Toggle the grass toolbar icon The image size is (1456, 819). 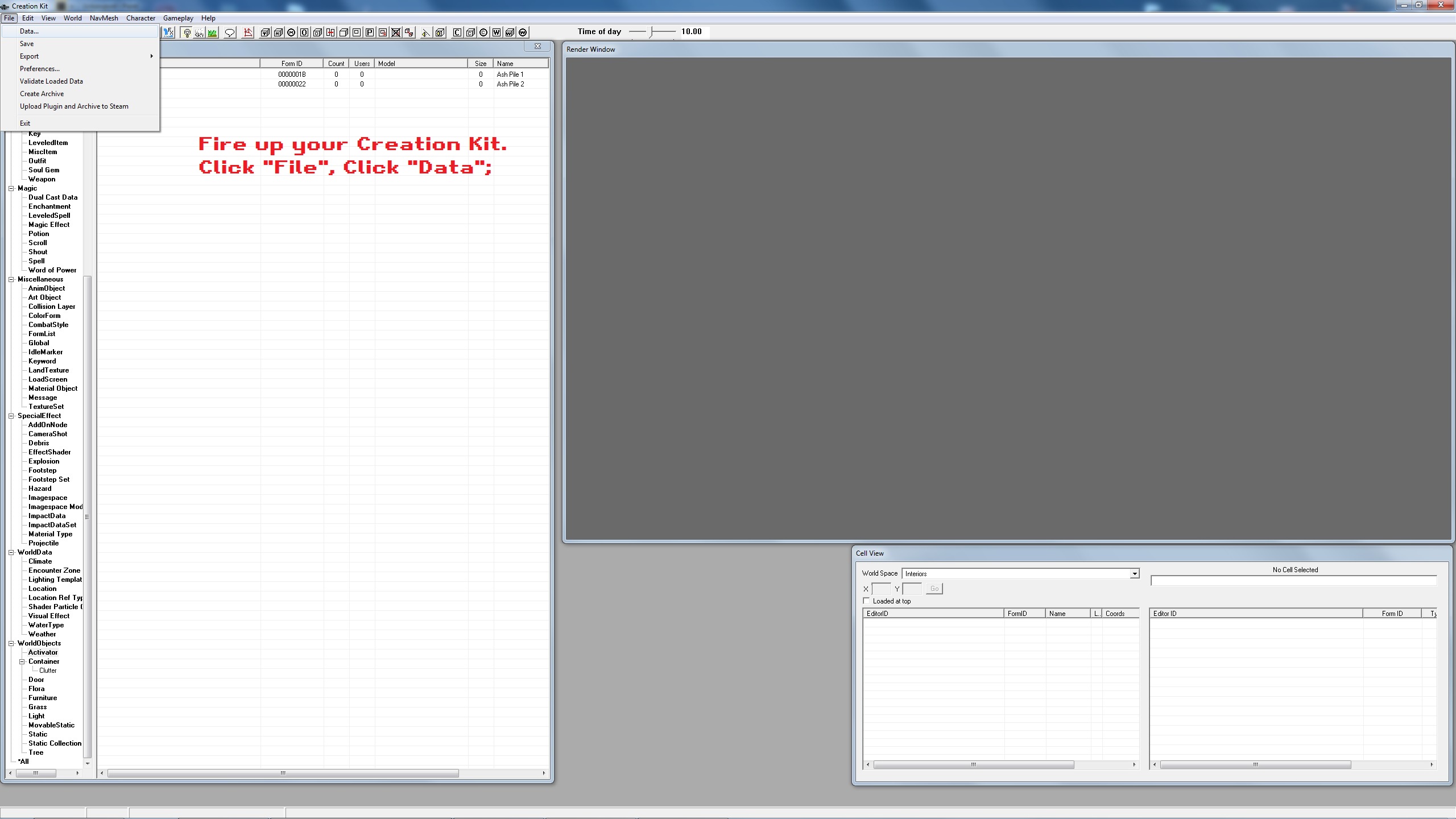click(212, 32)
